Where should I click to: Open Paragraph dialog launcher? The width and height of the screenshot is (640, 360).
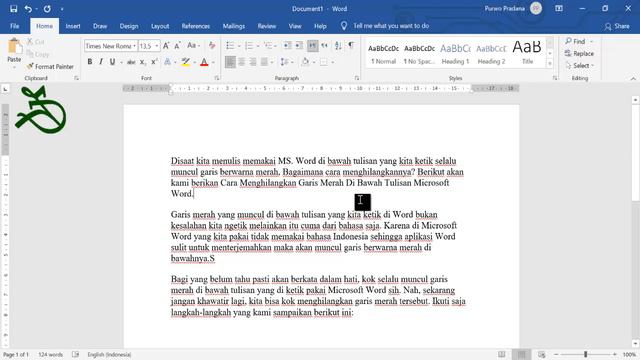pos(357,78)
